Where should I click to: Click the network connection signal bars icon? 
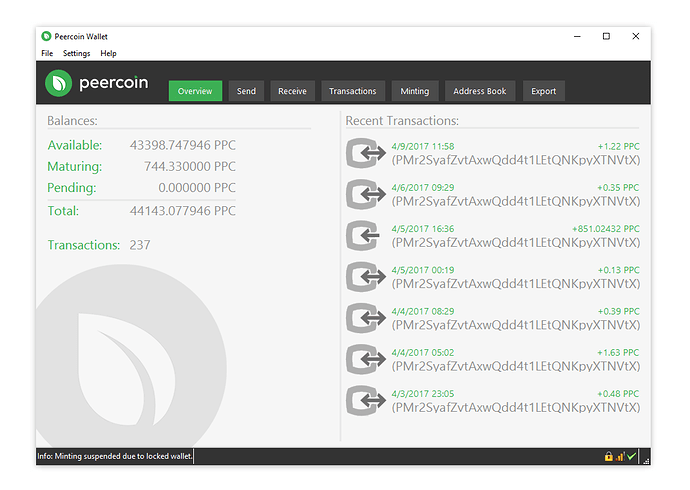click(620, 457)
